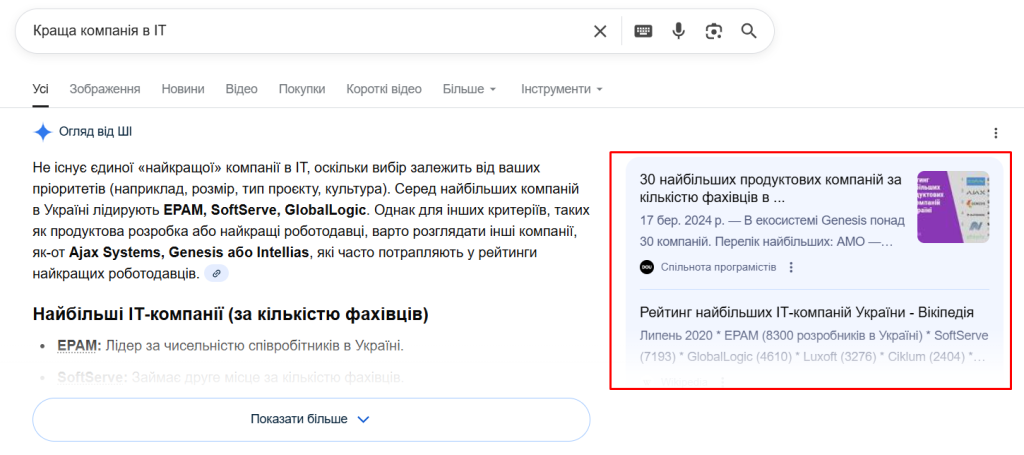Open AI overview three-dot options menu
This screenshot has height=455, width=1024.
(x=995, y=133)
